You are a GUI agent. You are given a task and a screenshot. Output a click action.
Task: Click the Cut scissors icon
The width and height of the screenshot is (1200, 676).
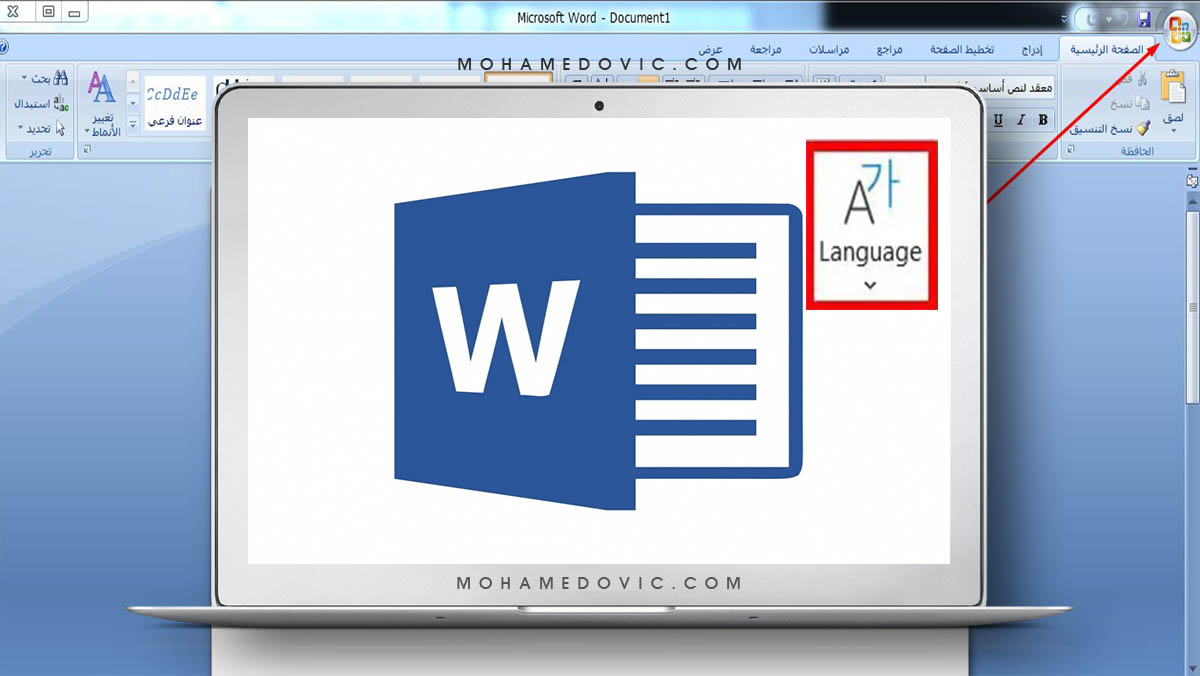click(1142, 79)
